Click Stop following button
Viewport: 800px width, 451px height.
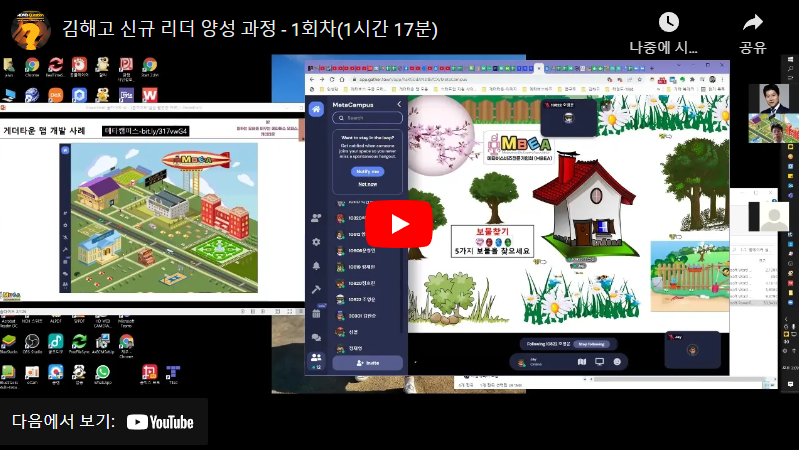(x=591, y=344)
